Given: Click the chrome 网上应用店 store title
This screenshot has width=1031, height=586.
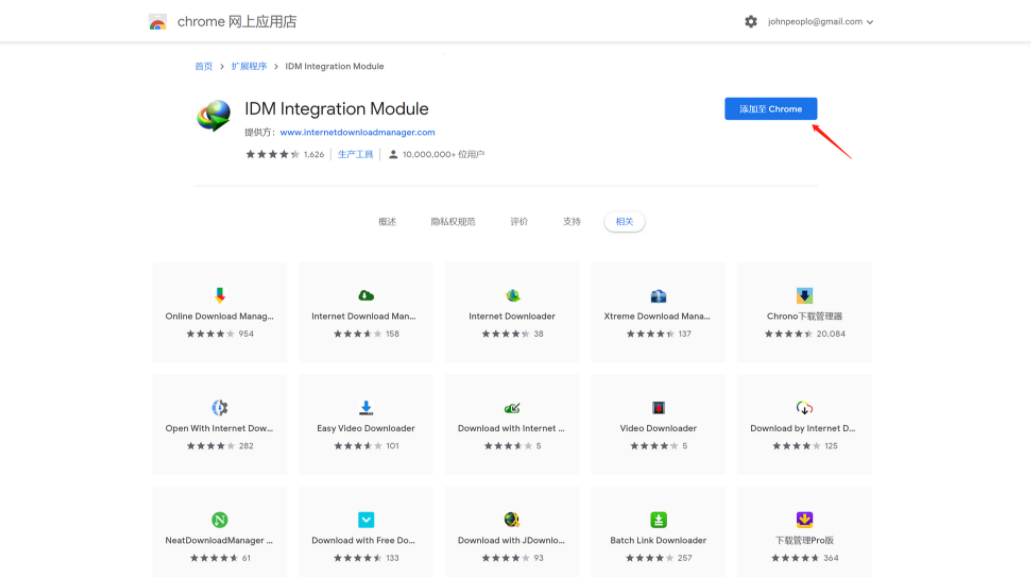Looking at the screenshot, I should coord(237,22).
